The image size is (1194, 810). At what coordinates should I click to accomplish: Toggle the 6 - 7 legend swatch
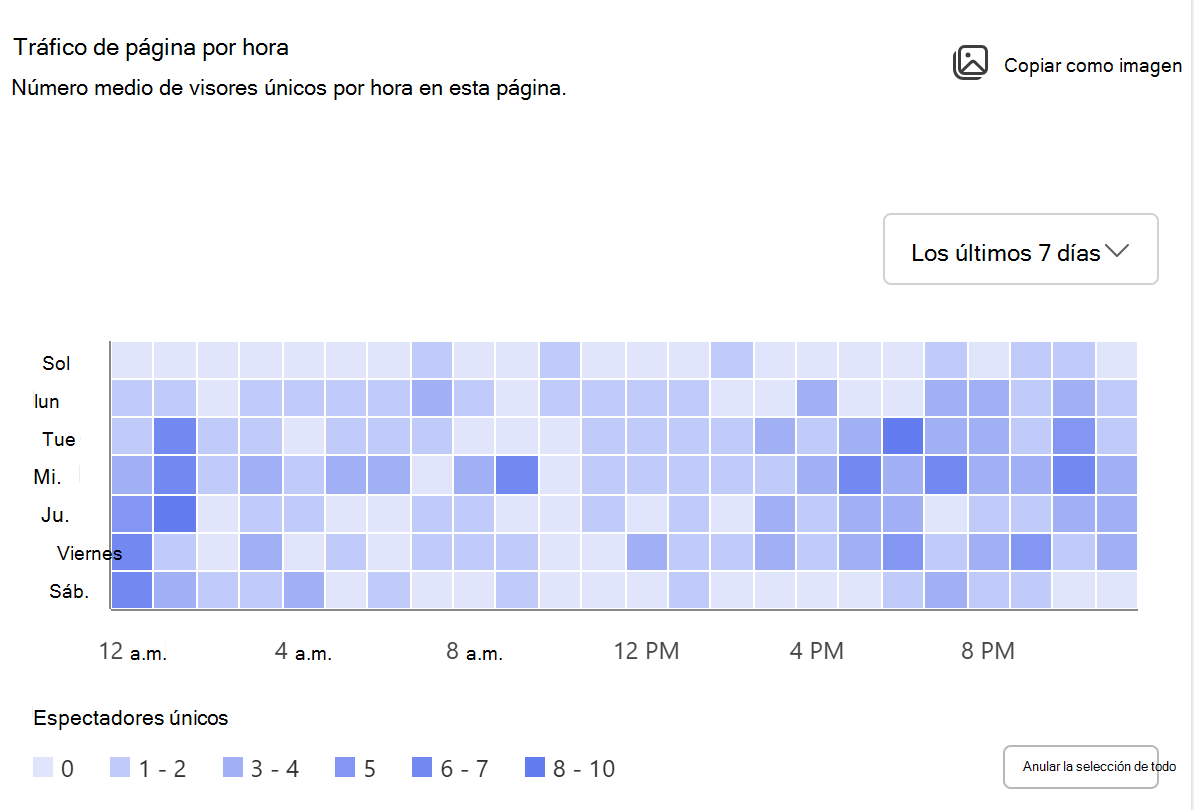(x=422, y=767)
